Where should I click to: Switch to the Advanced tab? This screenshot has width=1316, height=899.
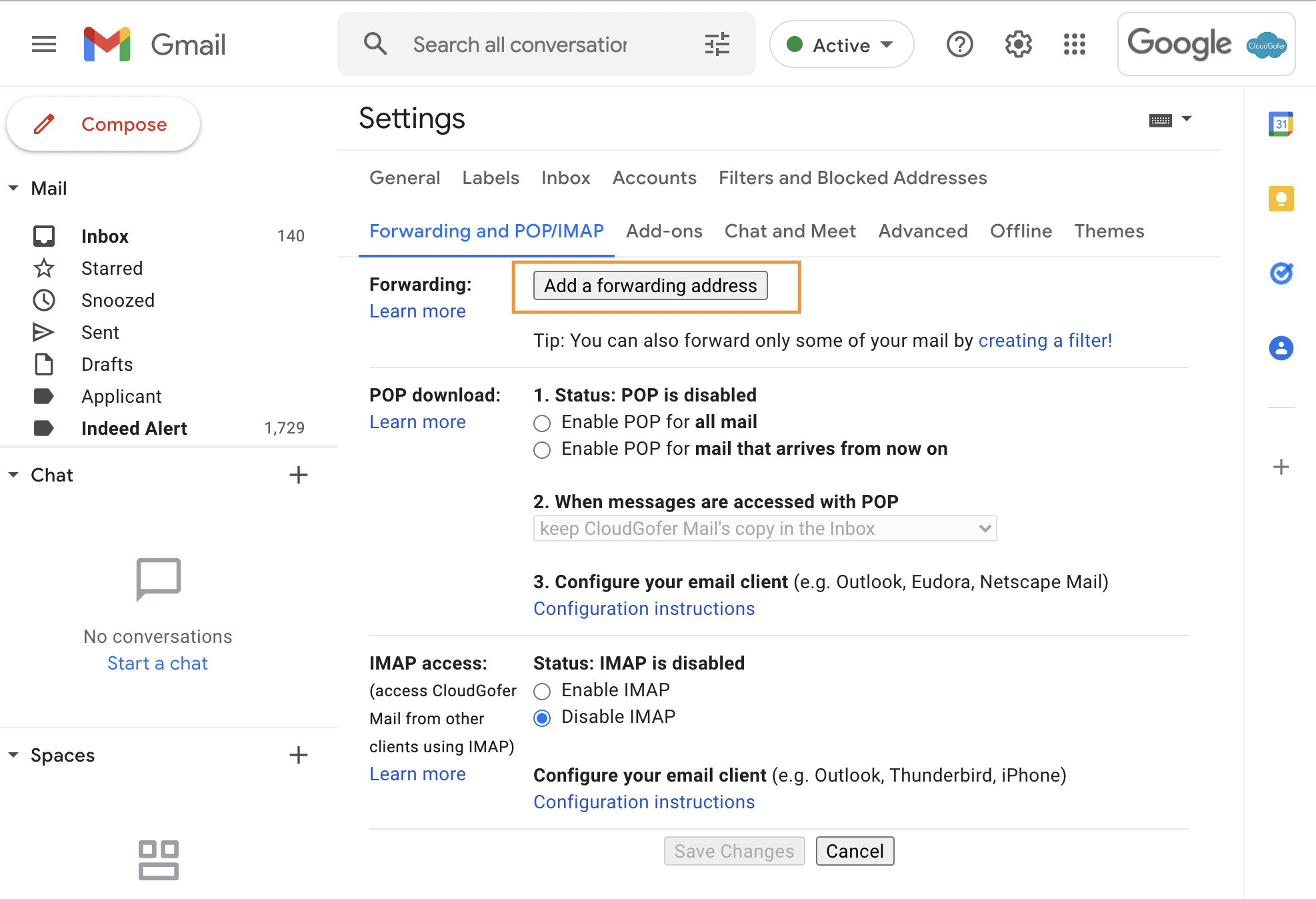[x=923, y=231]
